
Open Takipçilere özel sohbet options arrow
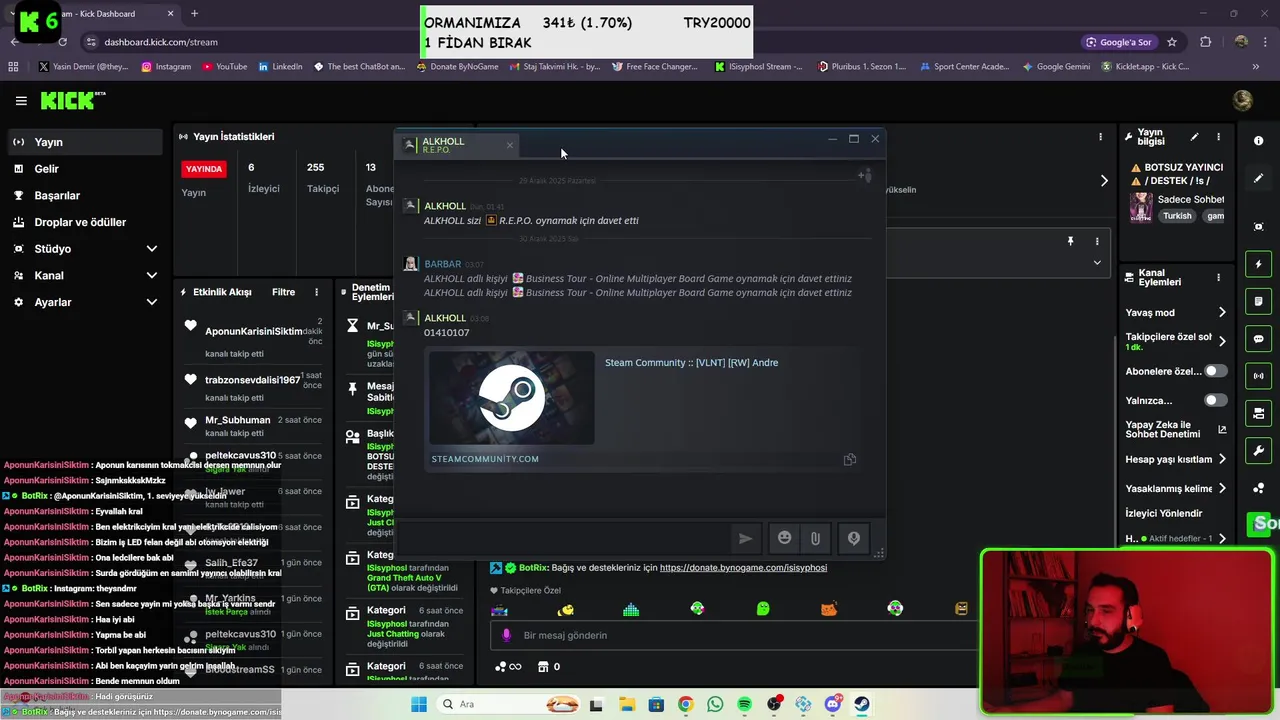tap(1222, 341)
